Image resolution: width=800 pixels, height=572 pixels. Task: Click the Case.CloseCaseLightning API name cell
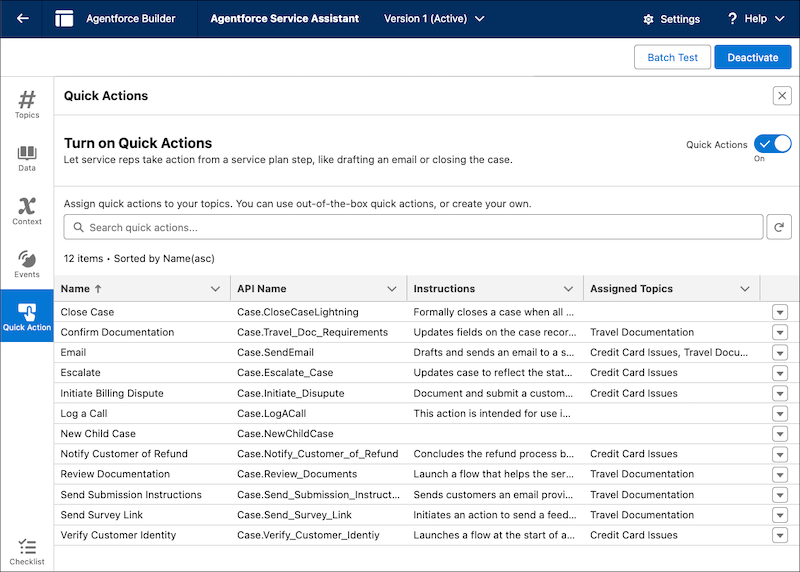318,312
